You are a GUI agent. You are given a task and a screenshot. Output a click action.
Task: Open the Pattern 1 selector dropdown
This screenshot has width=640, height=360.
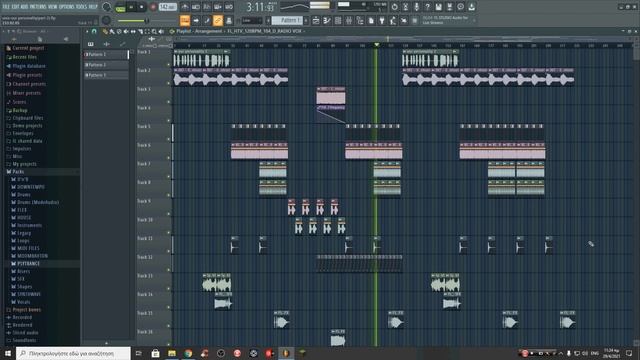coord(288,20)
